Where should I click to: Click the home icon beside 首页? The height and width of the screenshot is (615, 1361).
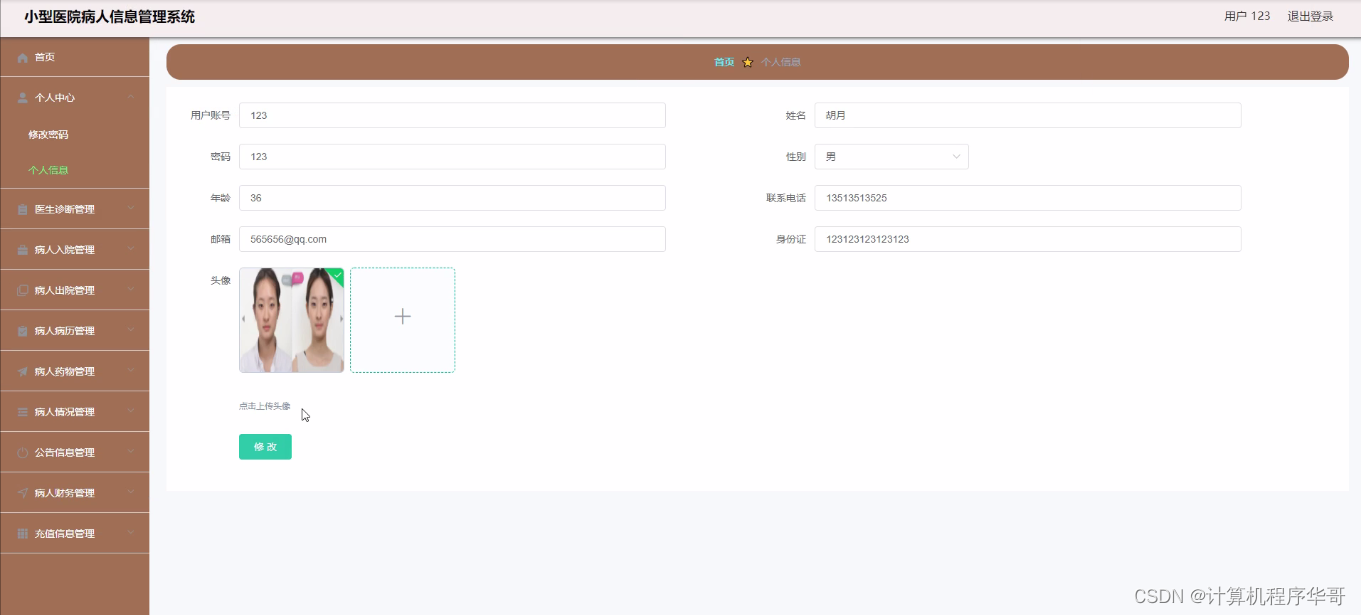pyautogui.click(x=23, y=58)
